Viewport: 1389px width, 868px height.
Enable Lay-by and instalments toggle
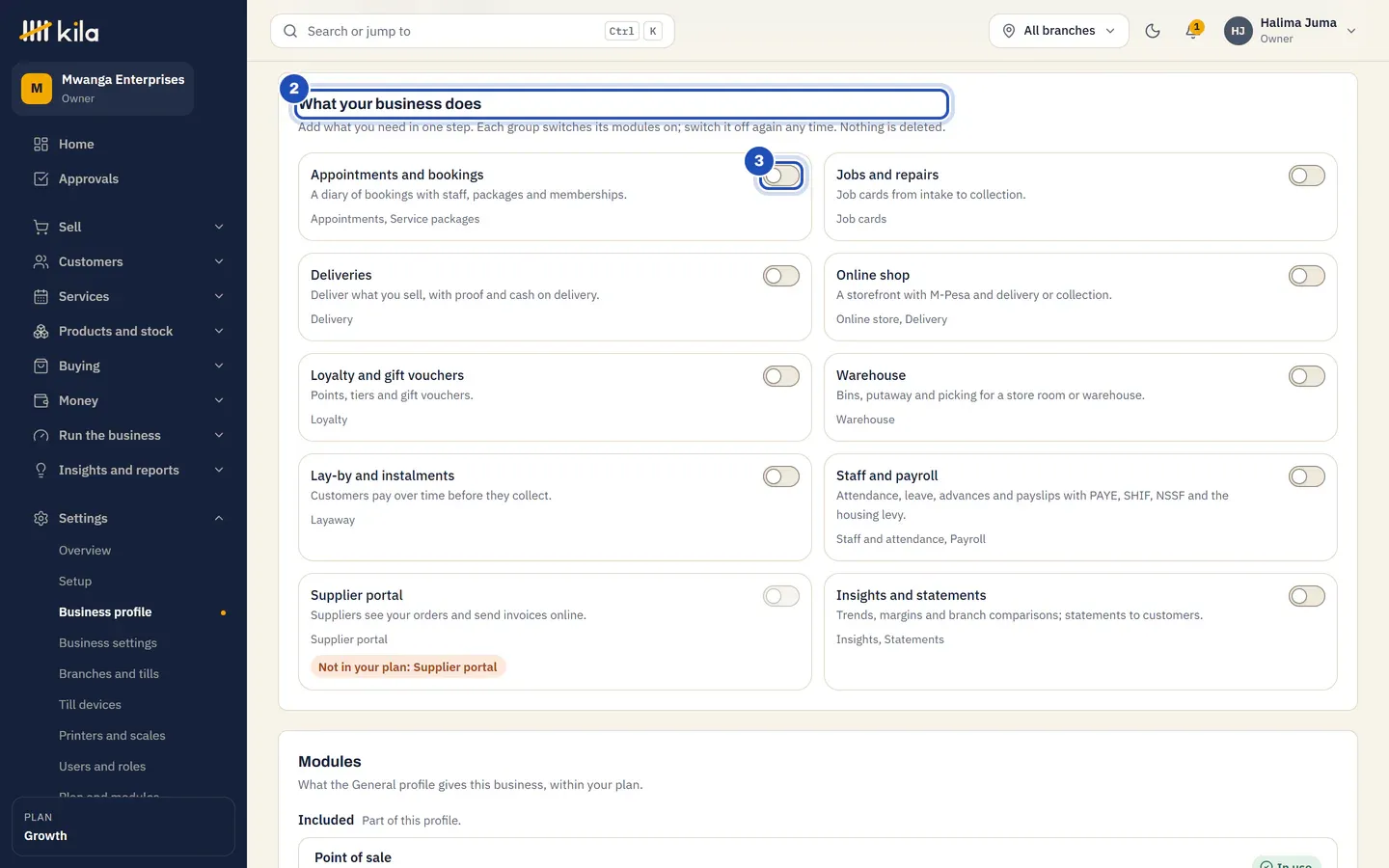(781, 476)
